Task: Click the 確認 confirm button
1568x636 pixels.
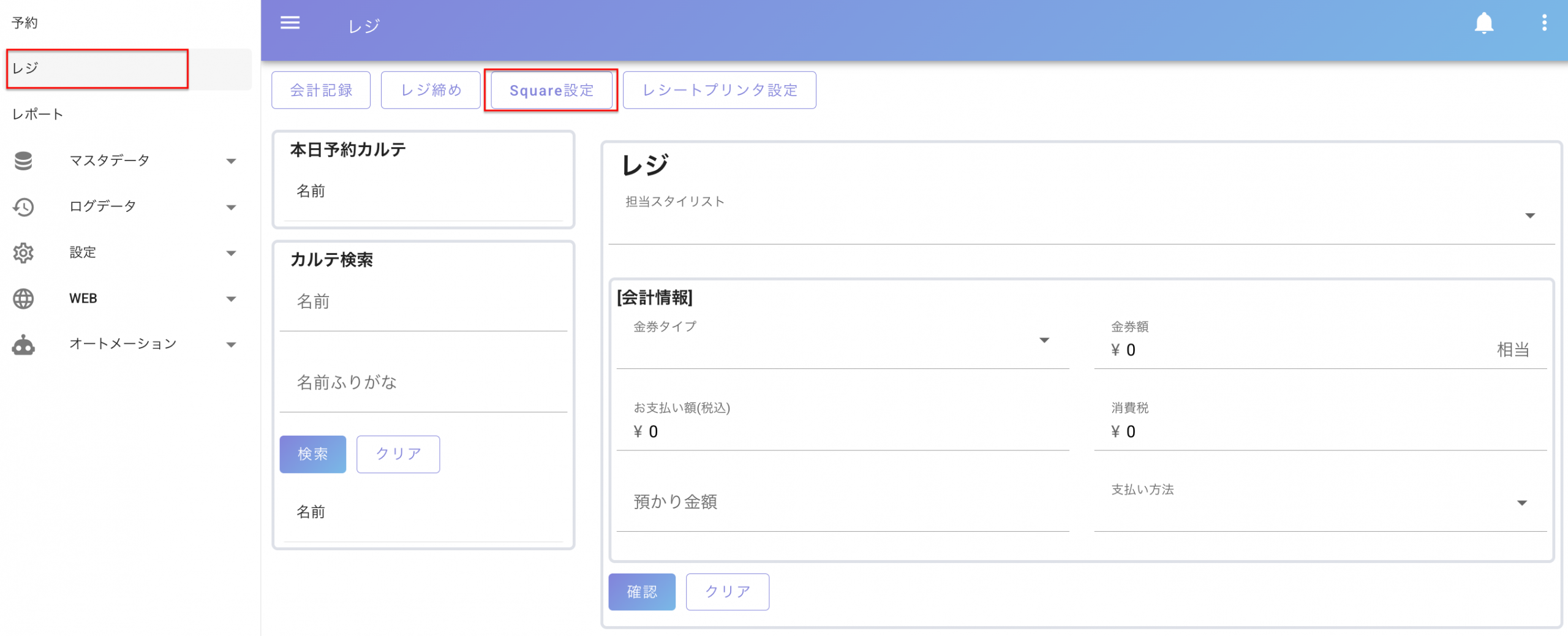Action: pyautogui.click(x=641, y=591)
